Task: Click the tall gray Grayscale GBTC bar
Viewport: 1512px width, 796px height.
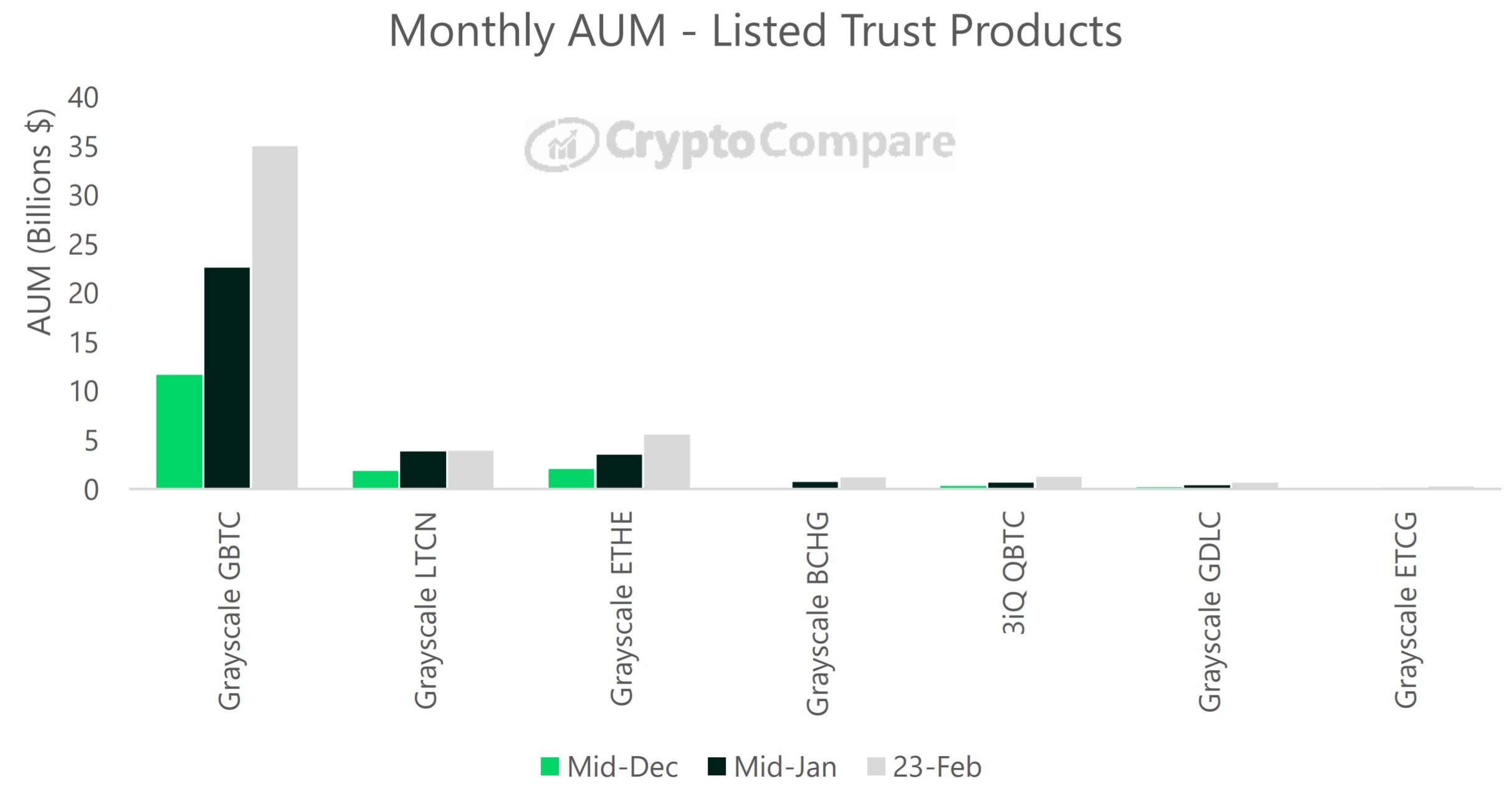Action: click(x=275, y=317)
